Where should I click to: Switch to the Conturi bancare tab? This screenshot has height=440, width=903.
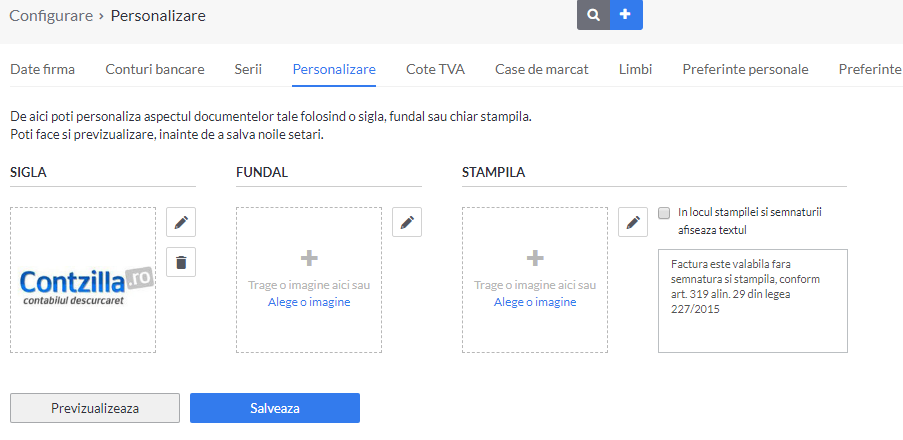155,70
